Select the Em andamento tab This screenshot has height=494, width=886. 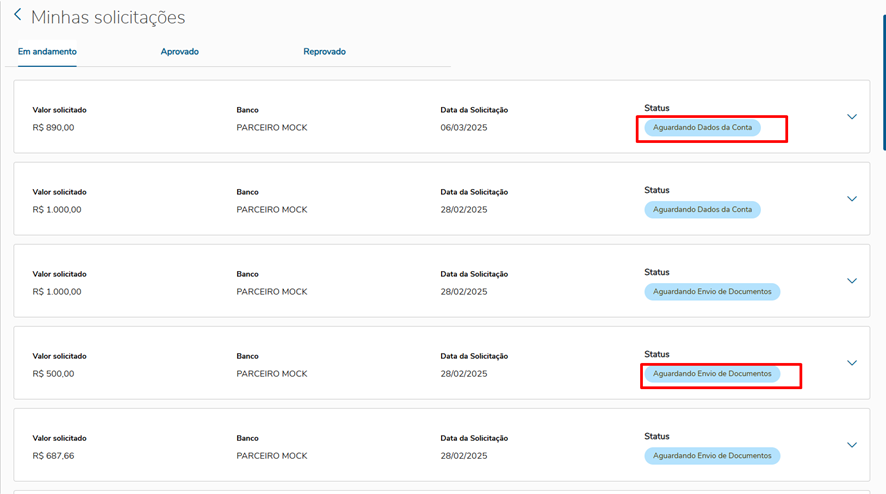click(47, 52)
